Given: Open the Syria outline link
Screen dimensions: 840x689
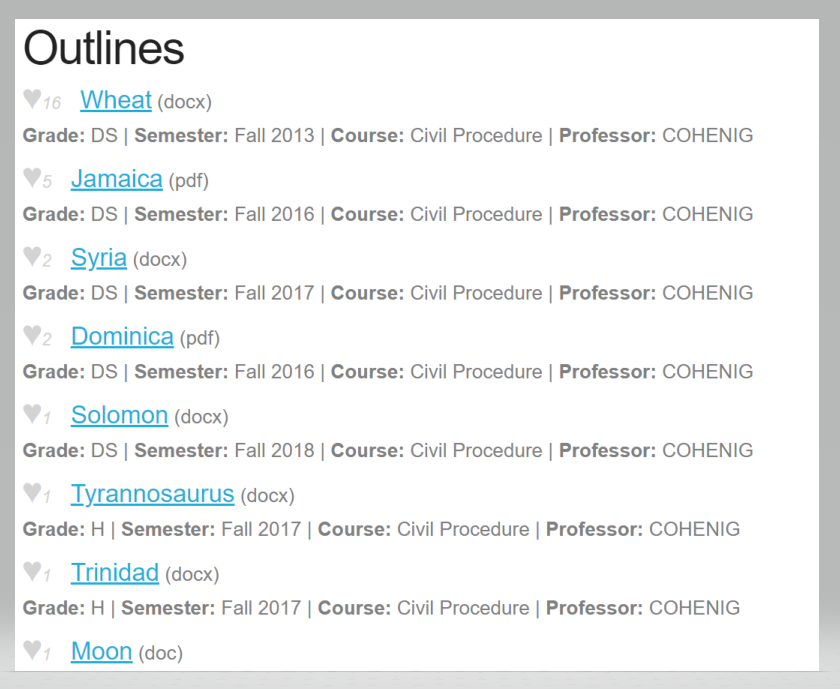Looking at the screenshot, I should (x=99, y=258).
